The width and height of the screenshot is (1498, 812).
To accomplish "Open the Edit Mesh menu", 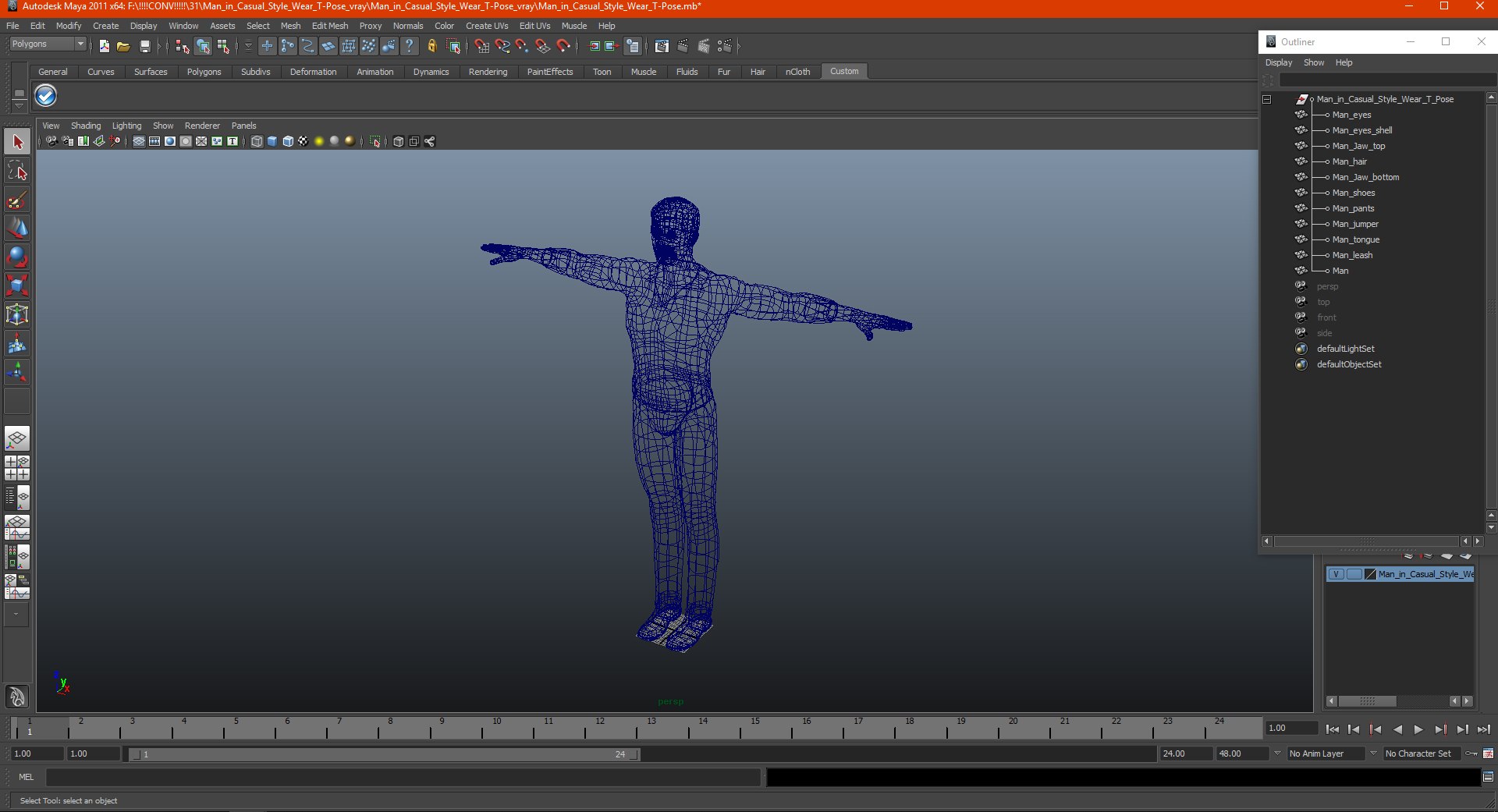I will 329,26.
